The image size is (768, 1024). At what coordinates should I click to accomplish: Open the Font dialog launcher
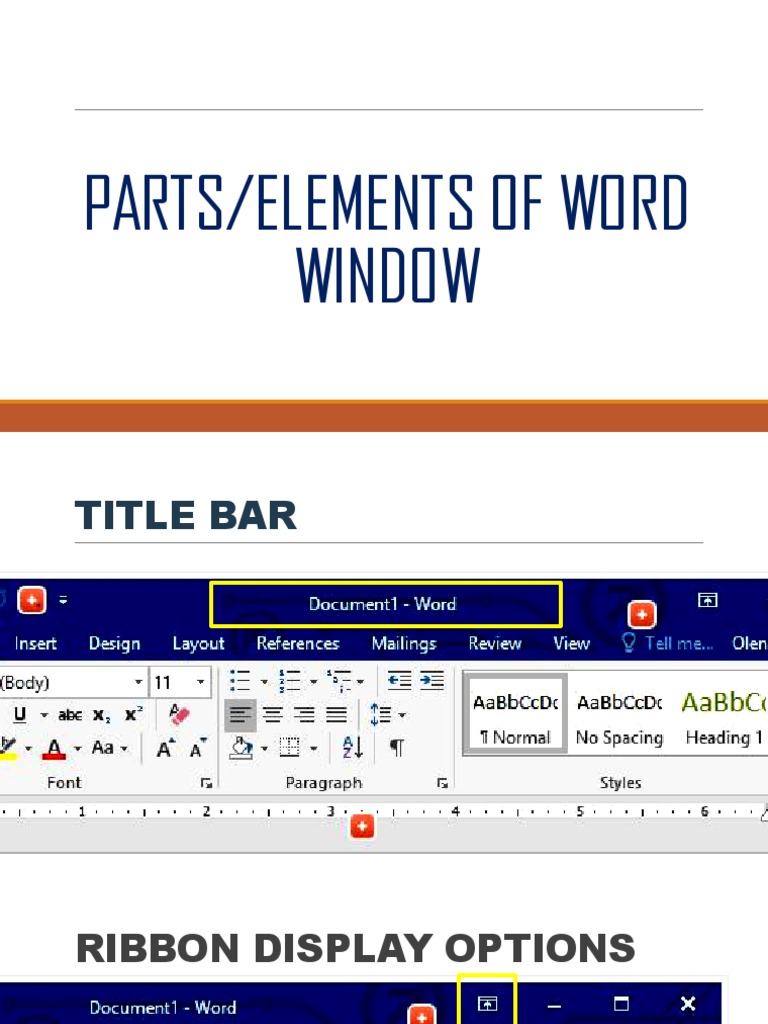pos(206,782)
